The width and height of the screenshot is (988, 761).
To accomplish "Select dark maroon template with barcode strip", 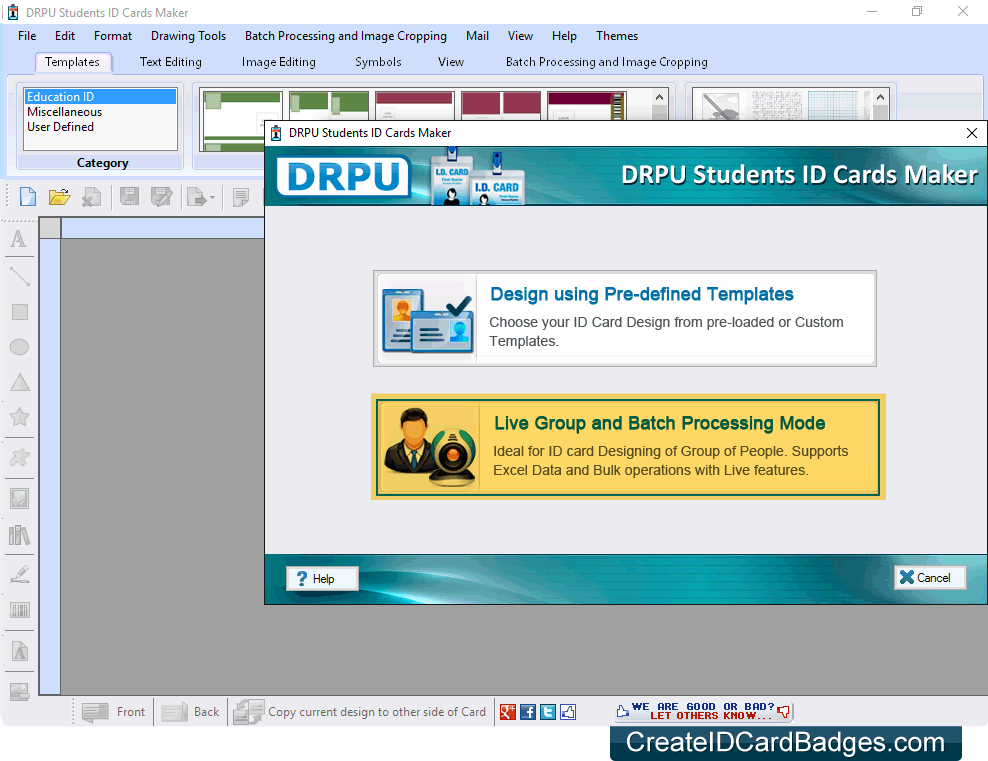I will pyautogui.click(x=587, y=106).
